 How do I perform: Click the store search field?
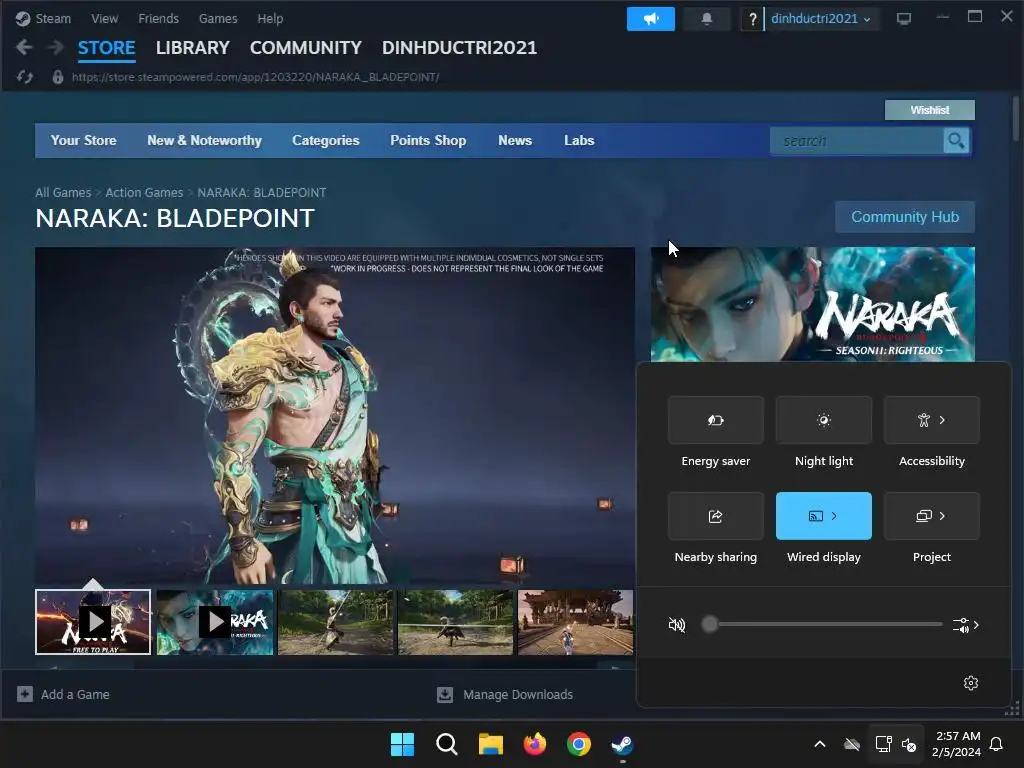[857, 140]
